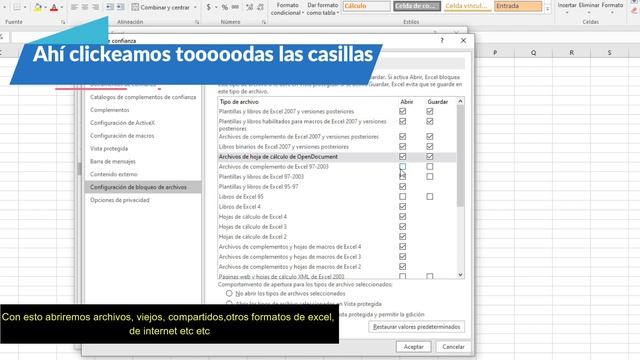Image resolution: width=640 pixels, height=360 pixels.
Task: Apply the Celda vinculada cell style
Action: (468, 6)
